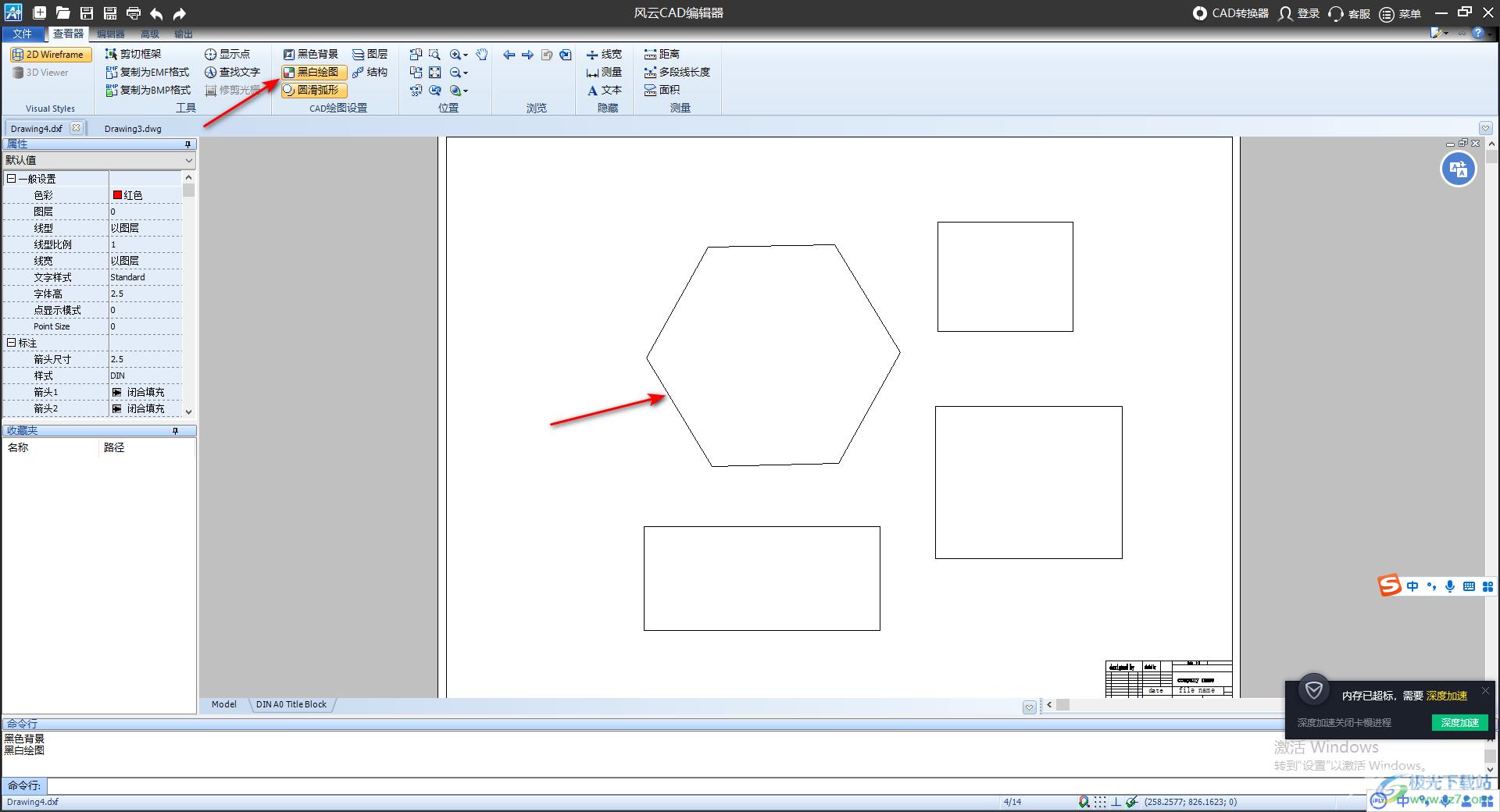The image size is (1500, 812).
Task: Click the properties panel vertical scrollbar
Action: (x=188, y=294)
